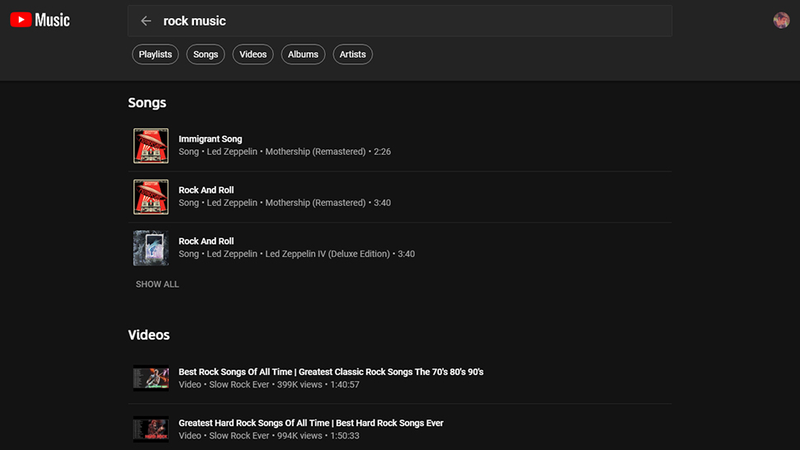800x450 pixels.
Task: Click Mothership thumbnail beside Rock And Roll
Action: pyautogui.click(x=151, y=197)
